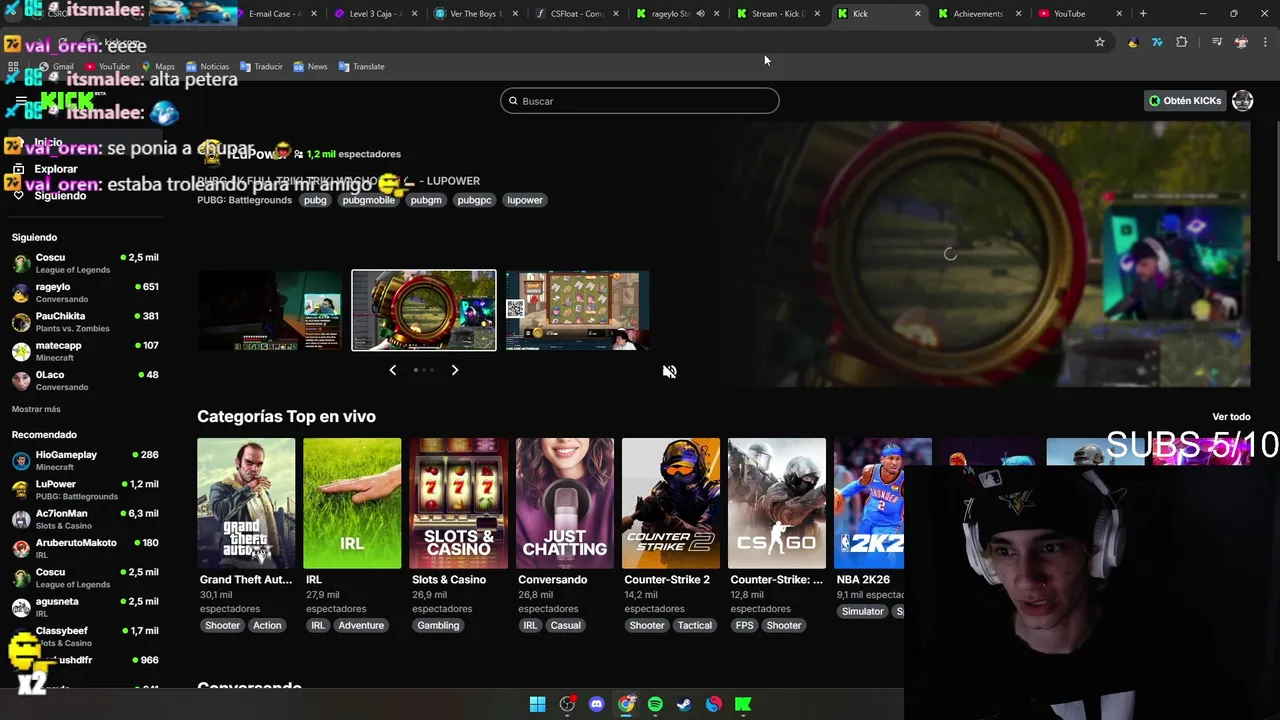Open the browser extensions puzzle icon
The image size is (1280, 720).
(1182, 42)
